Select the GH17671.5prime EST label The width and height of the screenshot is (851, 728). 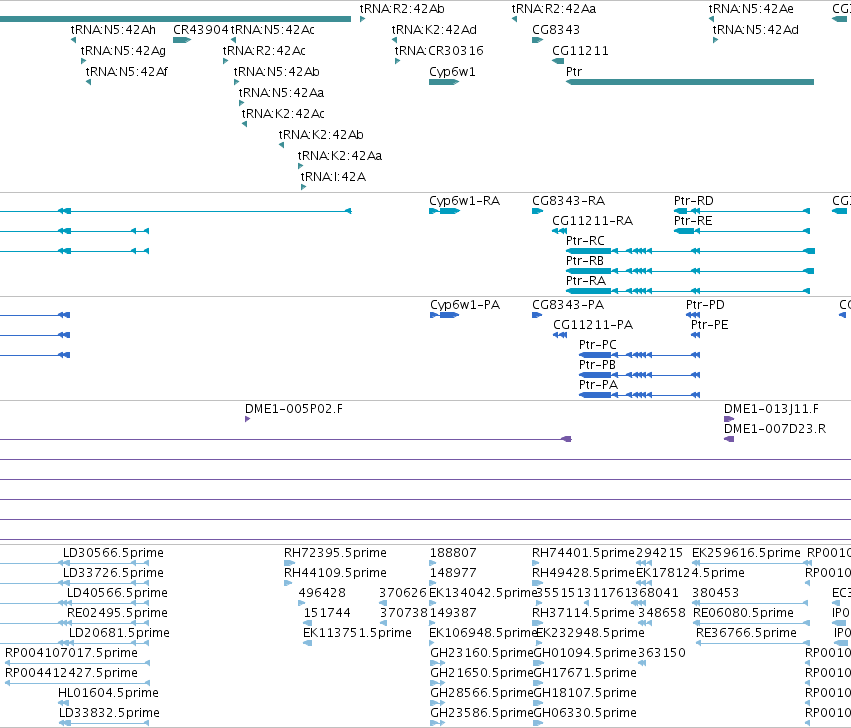[x=585, y=673]
